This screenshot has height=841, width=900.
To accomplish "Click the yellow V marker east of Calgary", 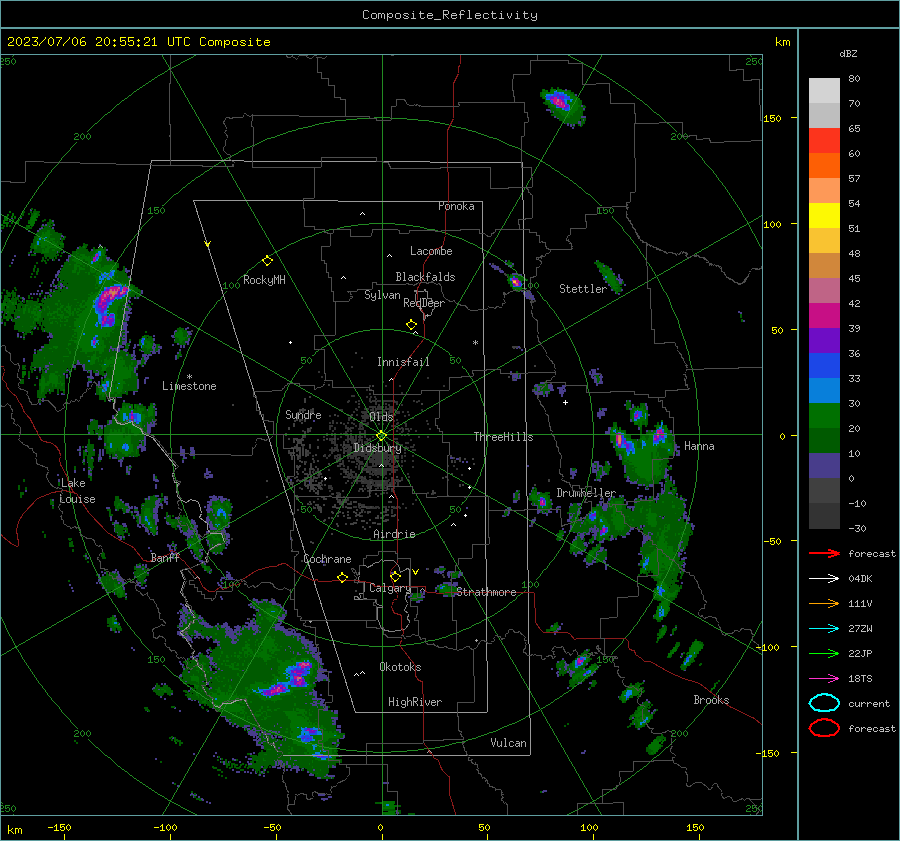I will pyautogui.click(x=415, y=572).
